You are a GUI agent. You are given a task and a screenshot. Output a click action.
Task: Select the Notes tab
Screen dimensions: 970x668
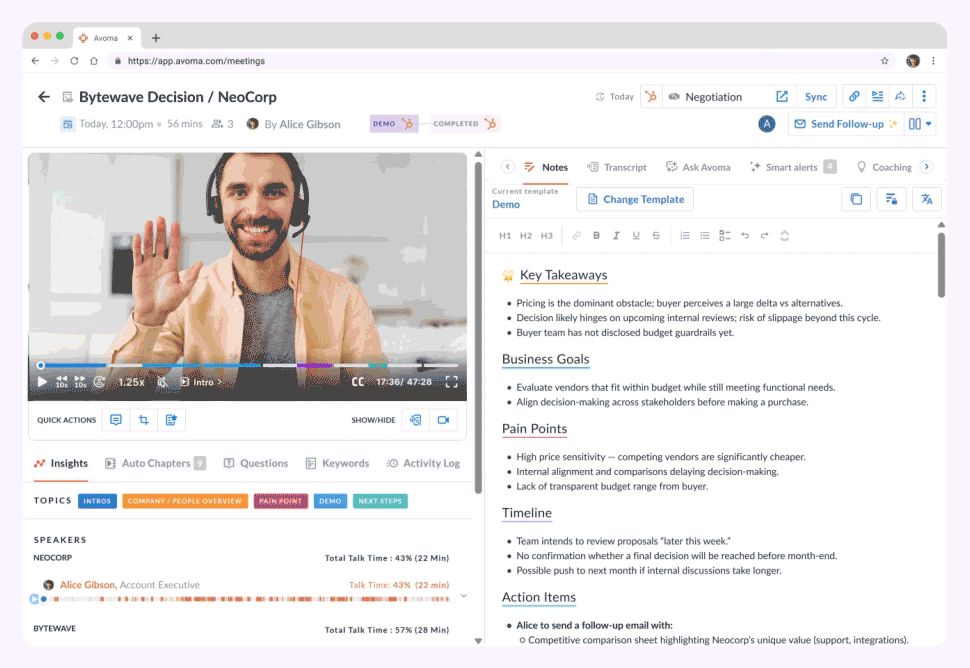coord(546,167)
